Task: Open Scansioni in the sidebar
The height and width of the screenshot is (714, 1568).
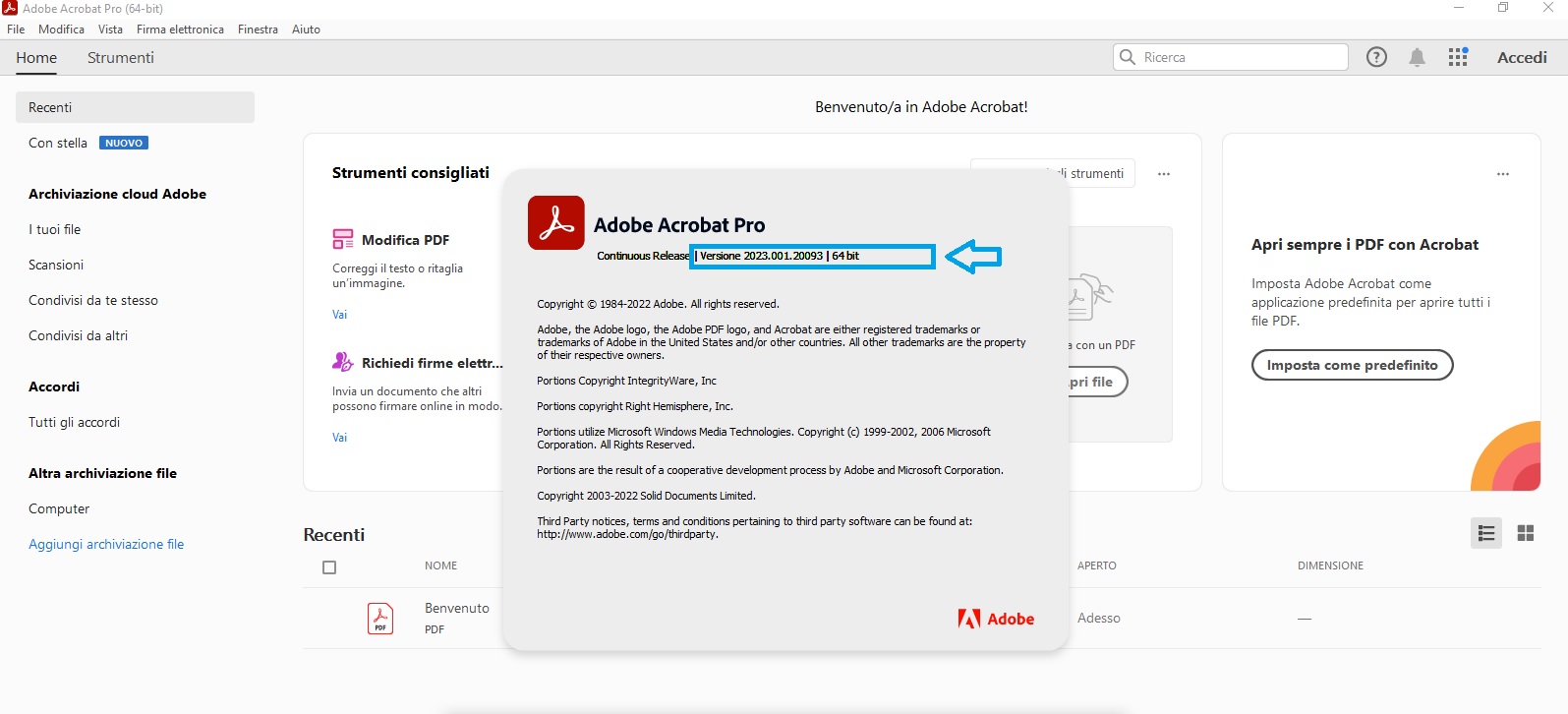Action: 56,265
